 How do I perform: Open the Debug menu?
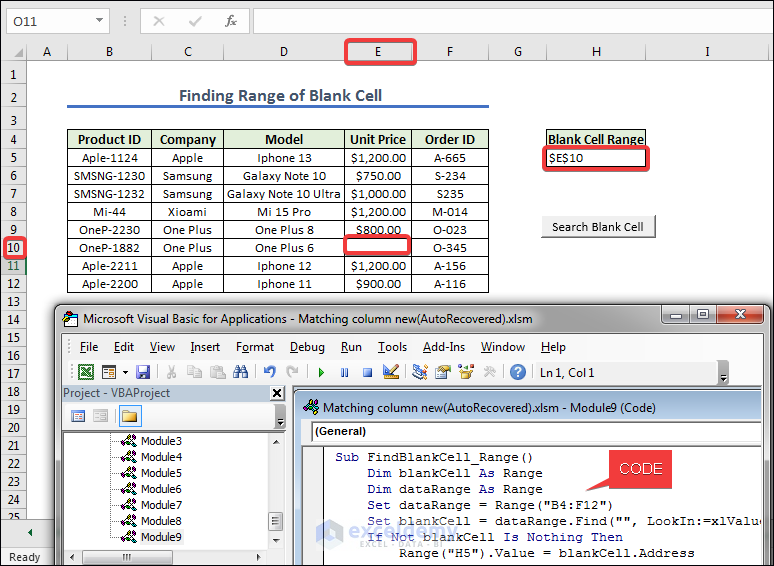[x=307, y=347]
